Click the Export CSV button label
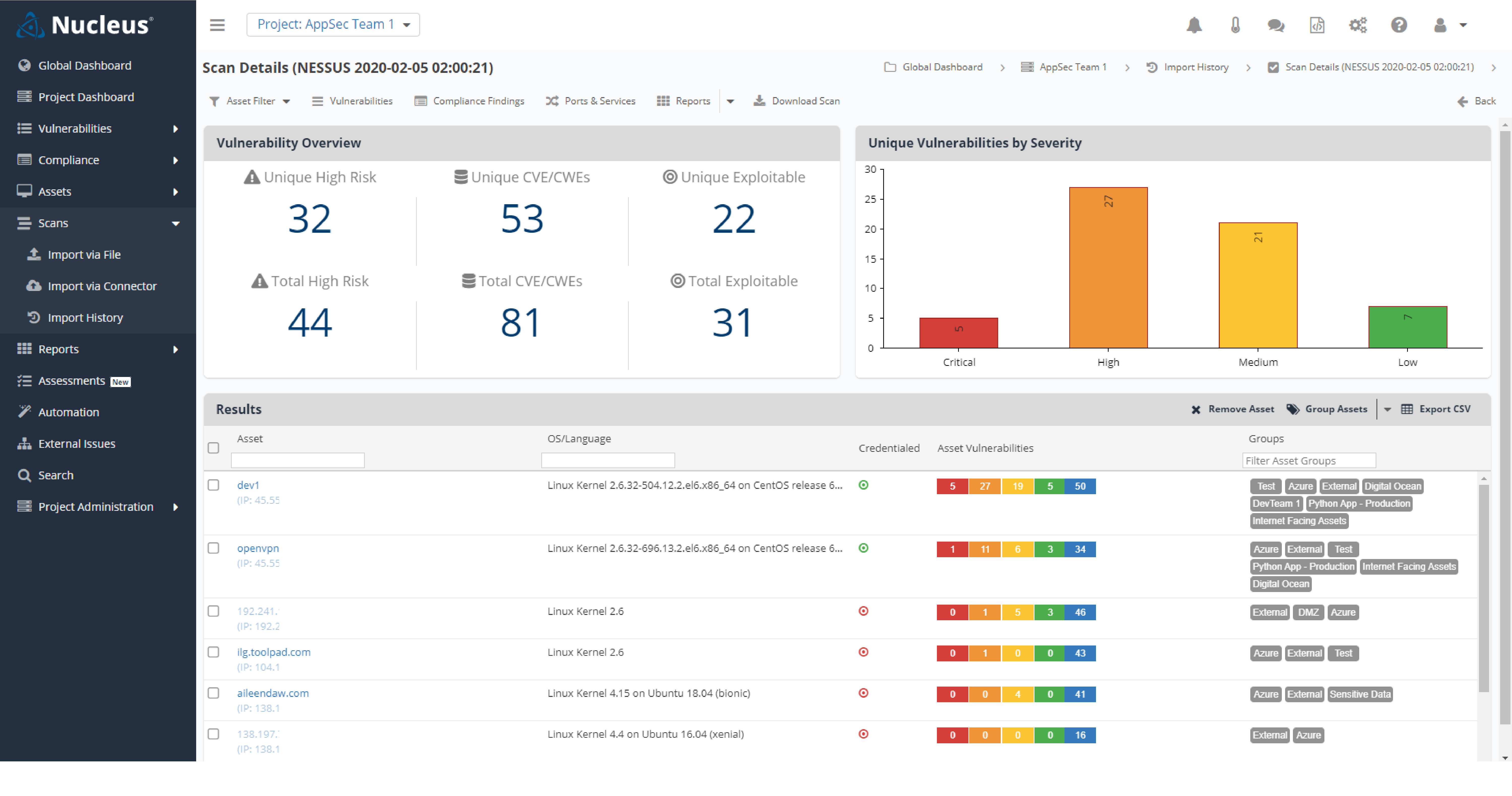1512x796 pixels. 1445,409
